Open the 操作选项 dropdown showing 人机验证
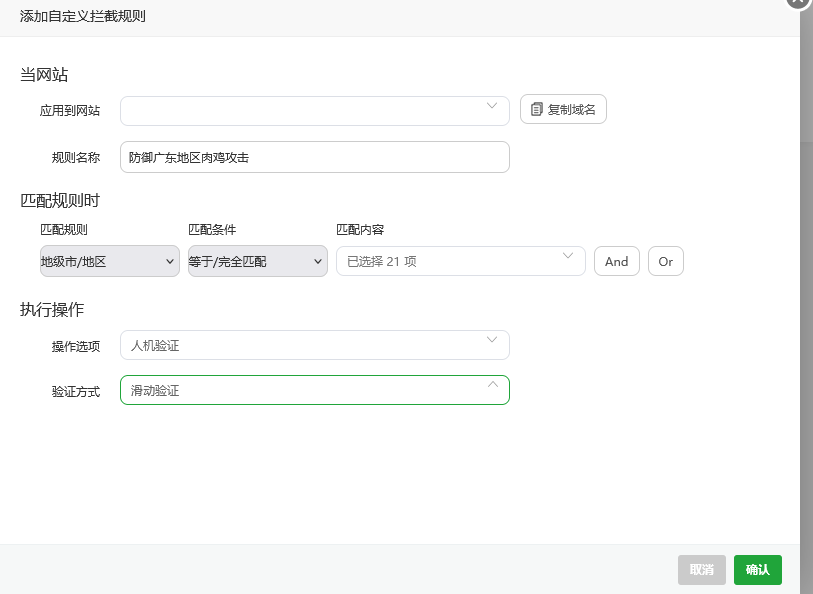This screenshot has height=594, width=813. pos(315,344)
